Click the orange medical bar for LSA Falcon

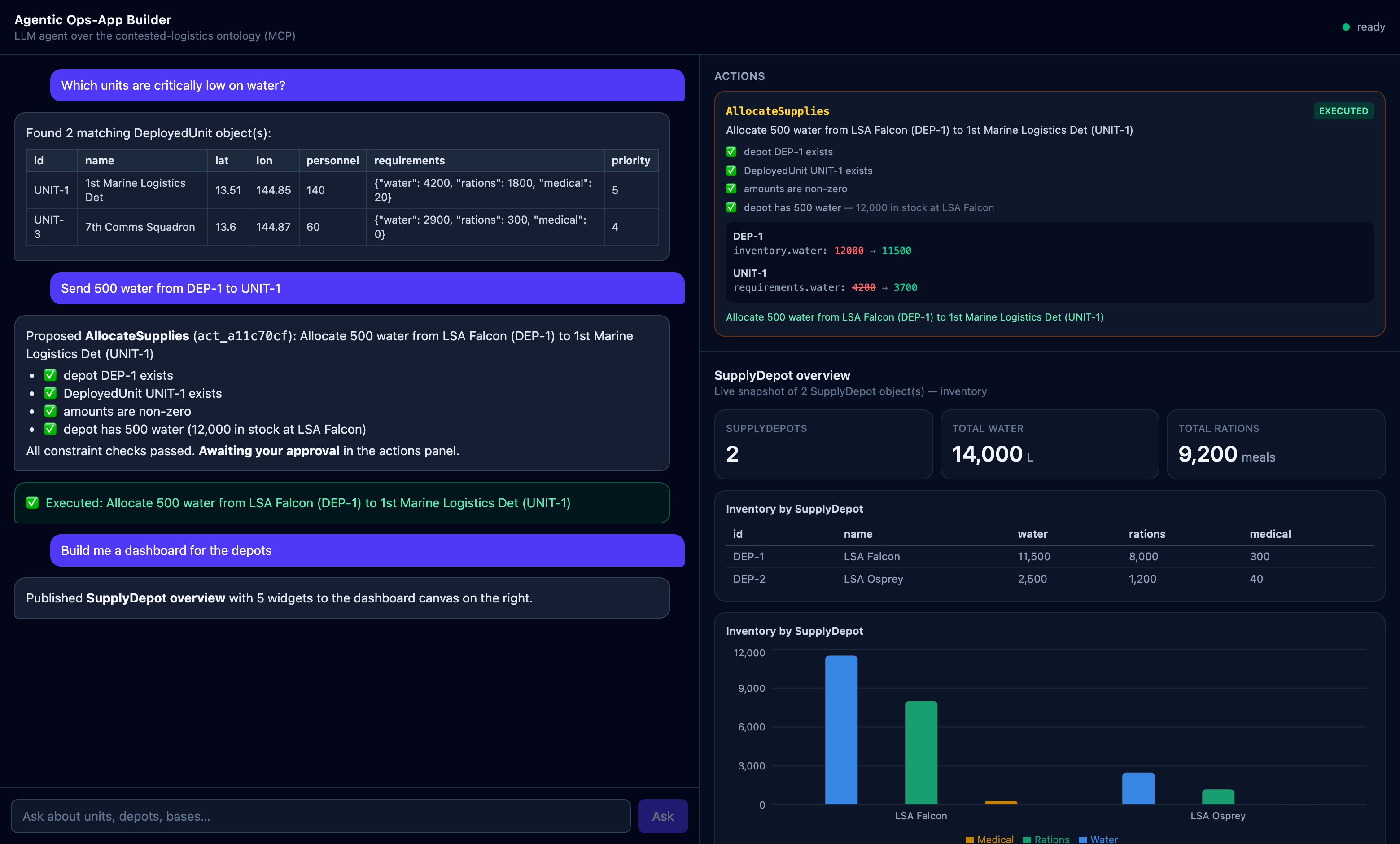click(1001, 803)
